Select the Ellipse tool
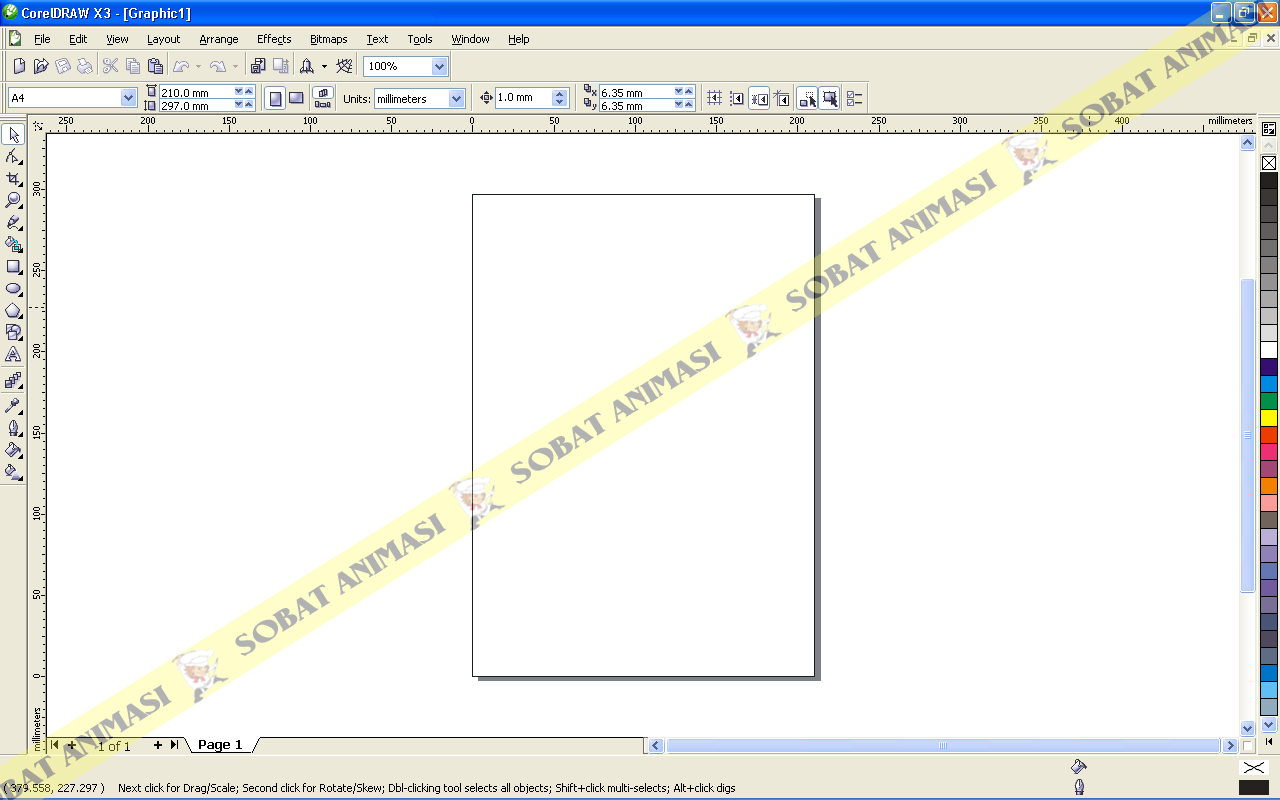The width and height of the screenshot is (1280, 800). click(x=14, y=289)
